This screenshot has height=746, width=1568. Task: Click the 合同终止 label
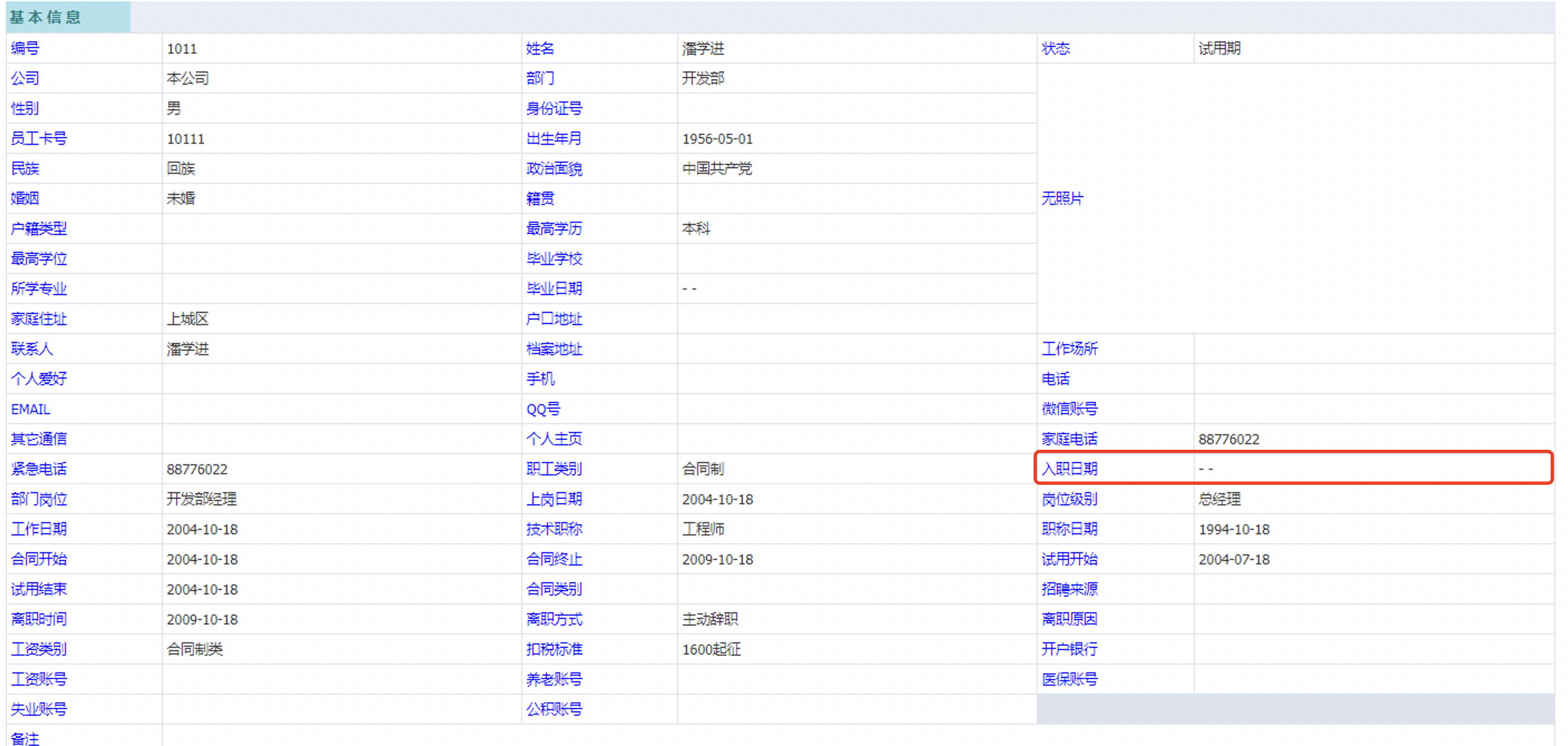pyautogui.click(x=553, y=559)
